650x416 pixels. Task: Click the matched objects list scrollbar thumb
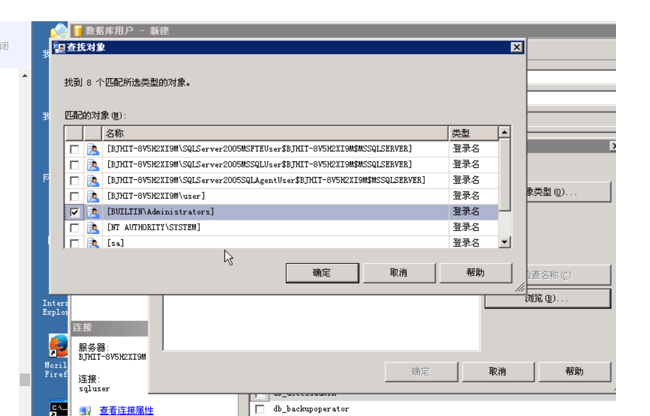tap(504, 175)
